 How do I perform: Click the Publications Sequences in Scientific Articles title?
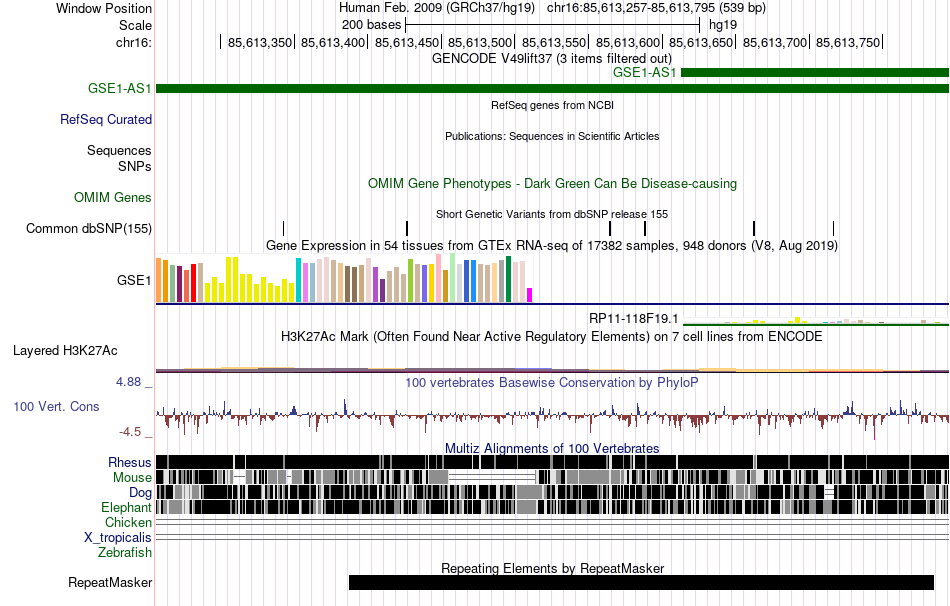click(552, 136)
